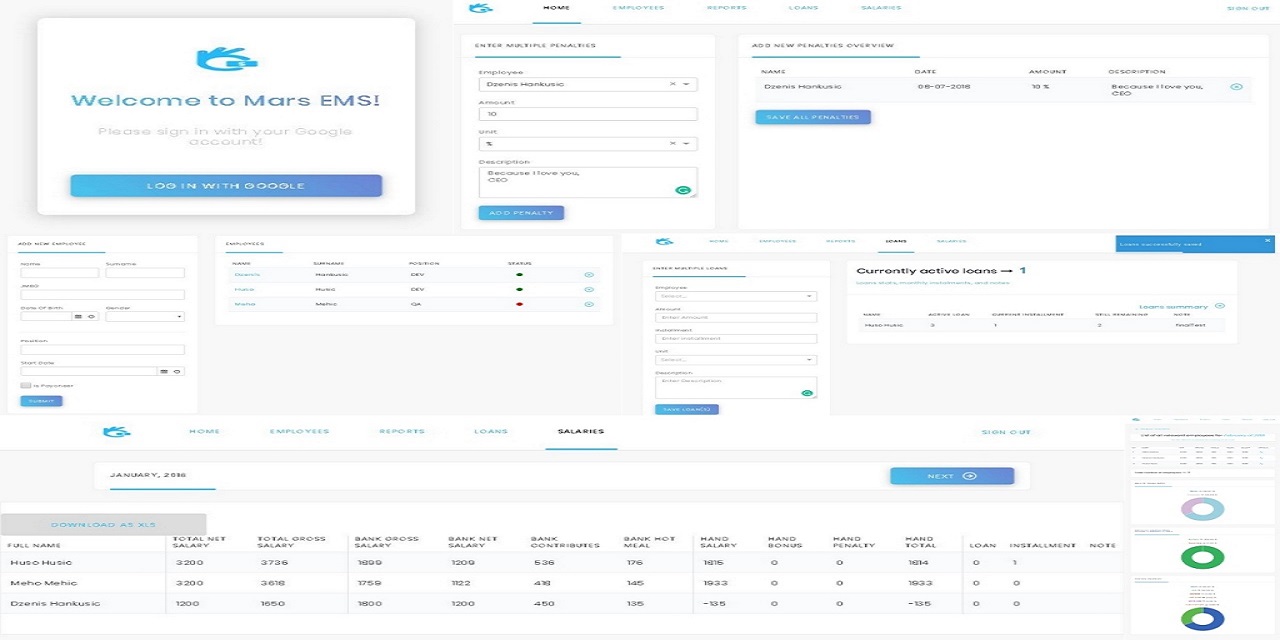Click the action icon in Meho employee row
This screenshot has height=640, width=1280.
(589, 304)
